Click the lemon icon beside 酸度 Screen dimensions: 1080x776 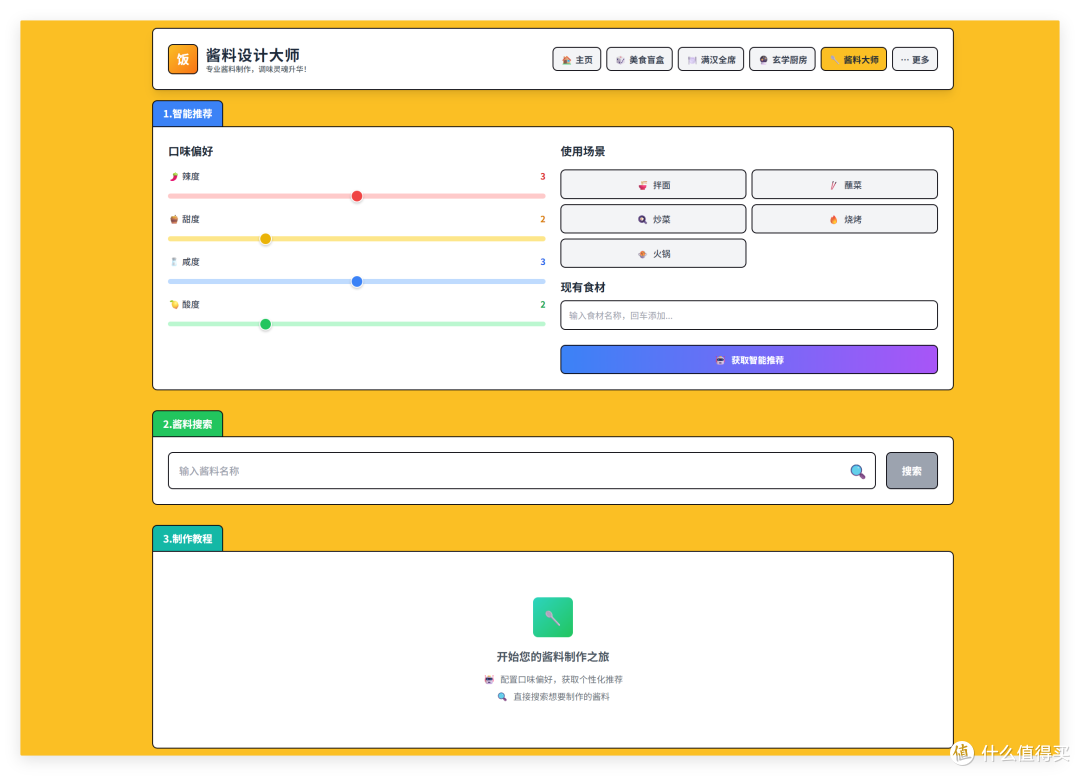click(174, 304)
